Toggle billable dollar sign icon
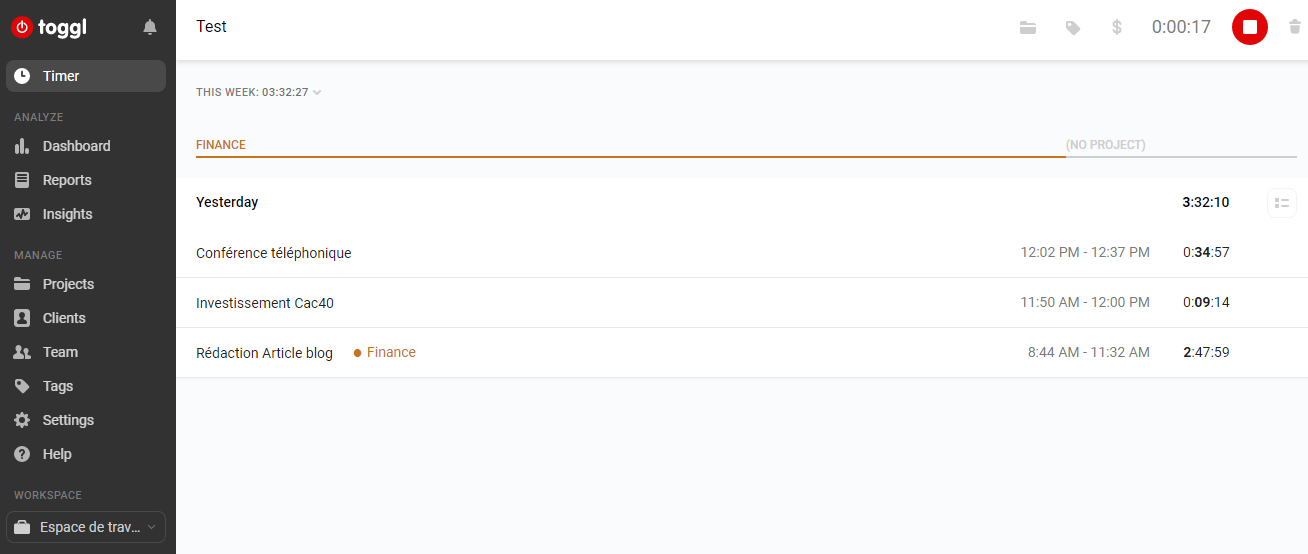This screenshot has height=554, width=1308. tap(1117, 28)
